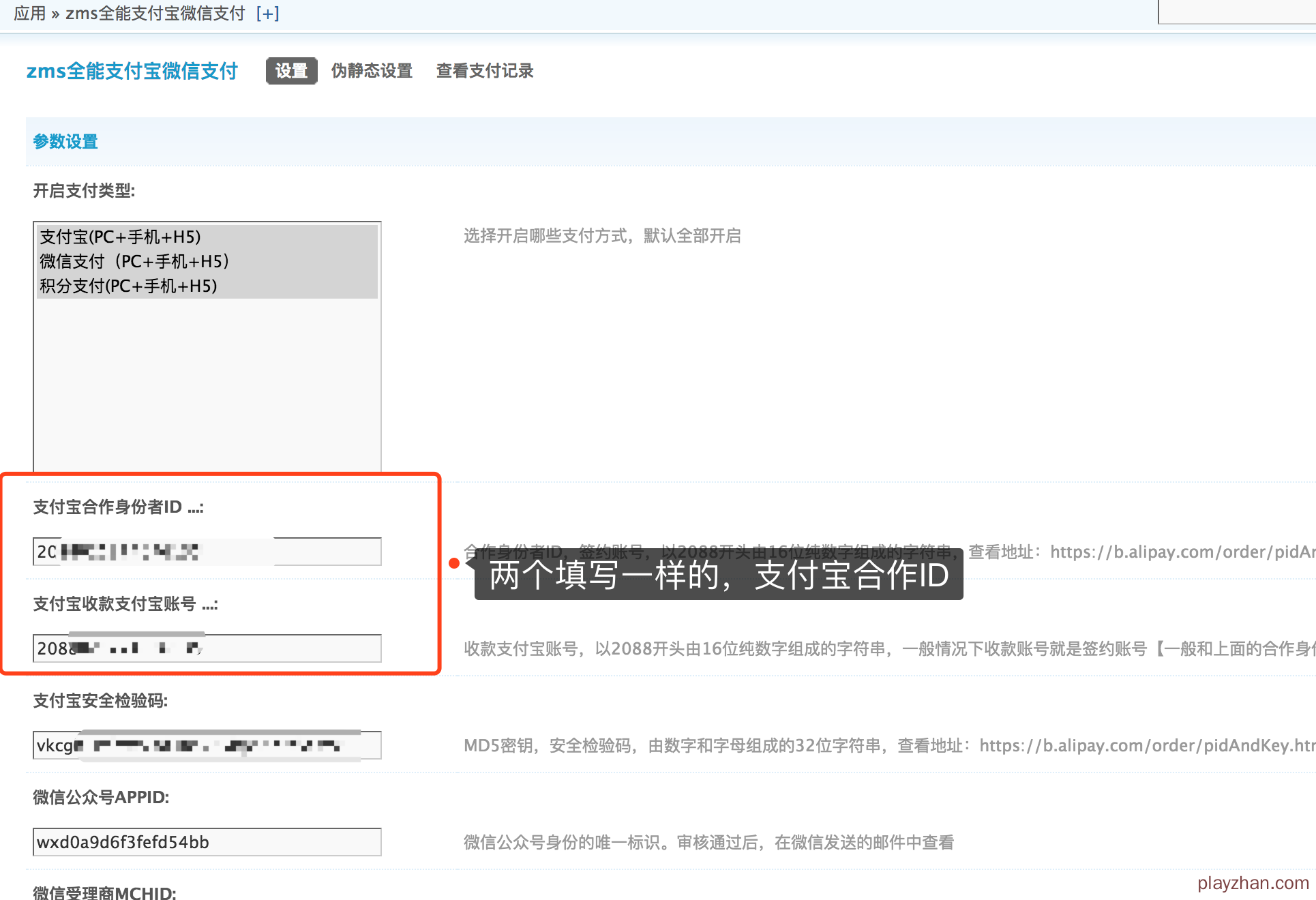Image resolution: width=1316 pixels, height=900 pixels.
Task: Click empty area of payment type listbox
Action: tap(207, 382)
